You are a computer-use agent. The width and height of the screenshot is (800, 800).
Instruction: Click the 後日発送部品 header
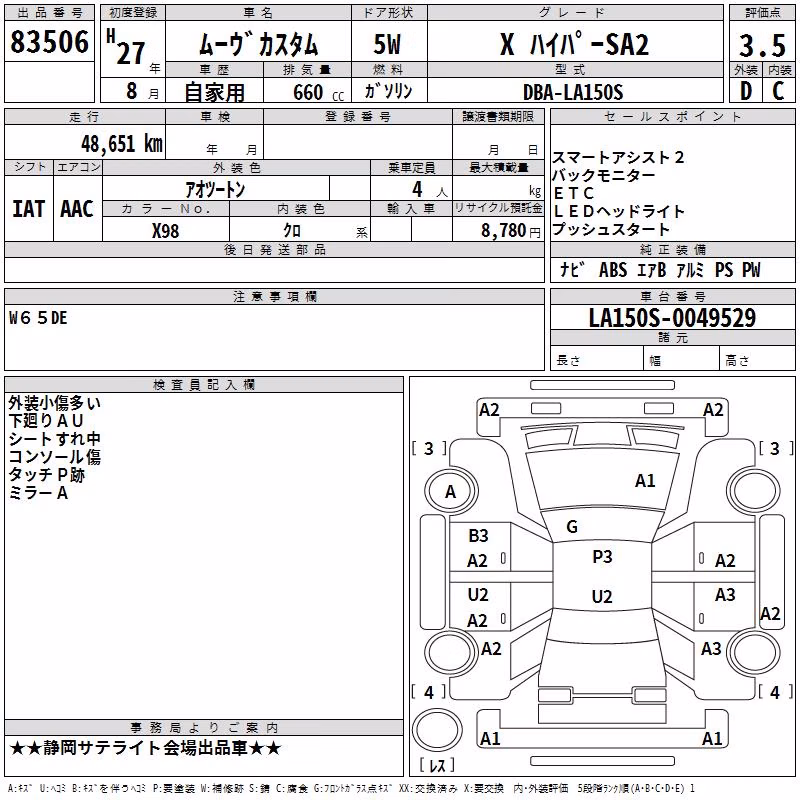point(274,249)
